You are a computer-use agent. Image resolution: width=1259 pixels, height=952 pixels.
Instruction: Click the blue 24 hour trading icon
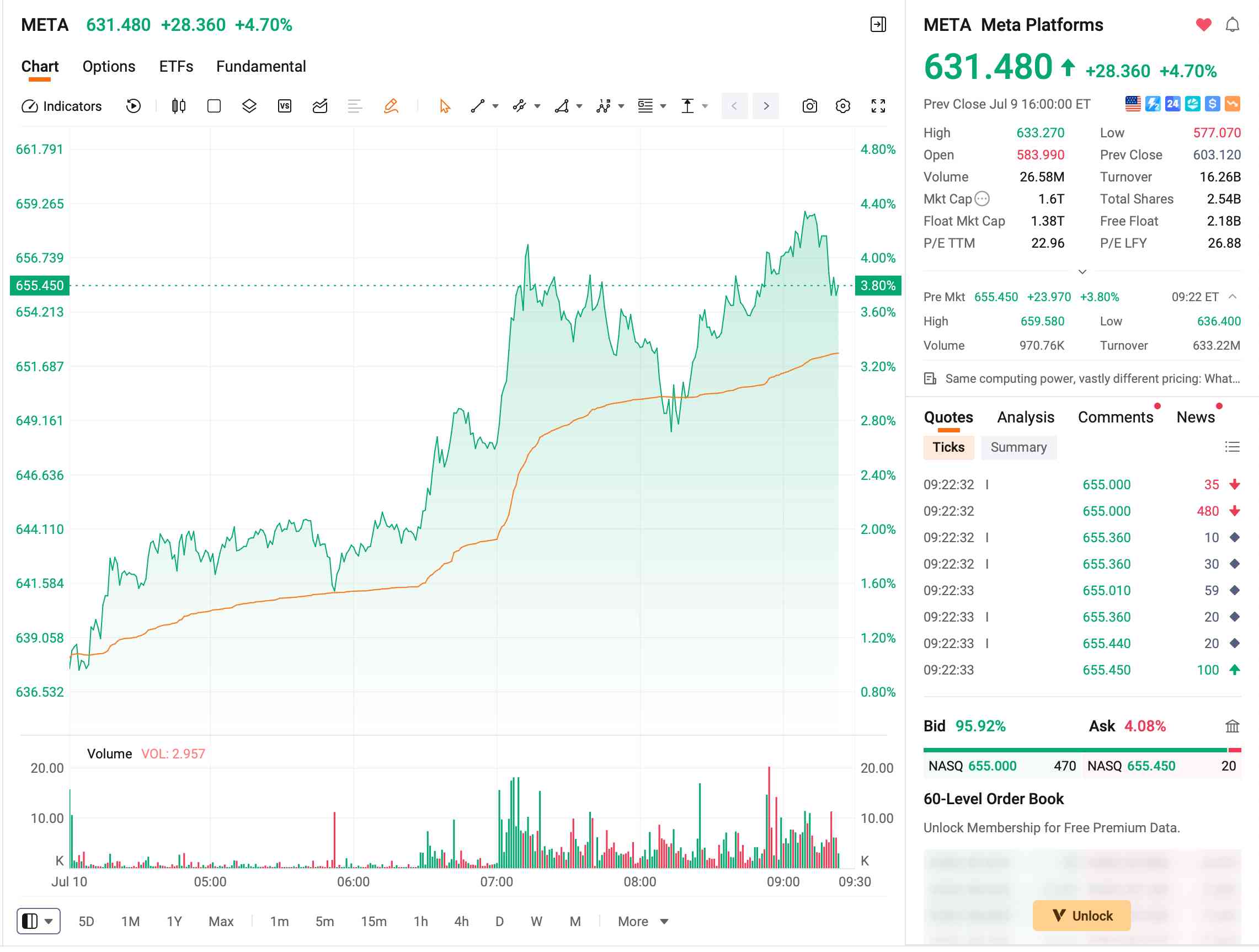click(1172, 104)
